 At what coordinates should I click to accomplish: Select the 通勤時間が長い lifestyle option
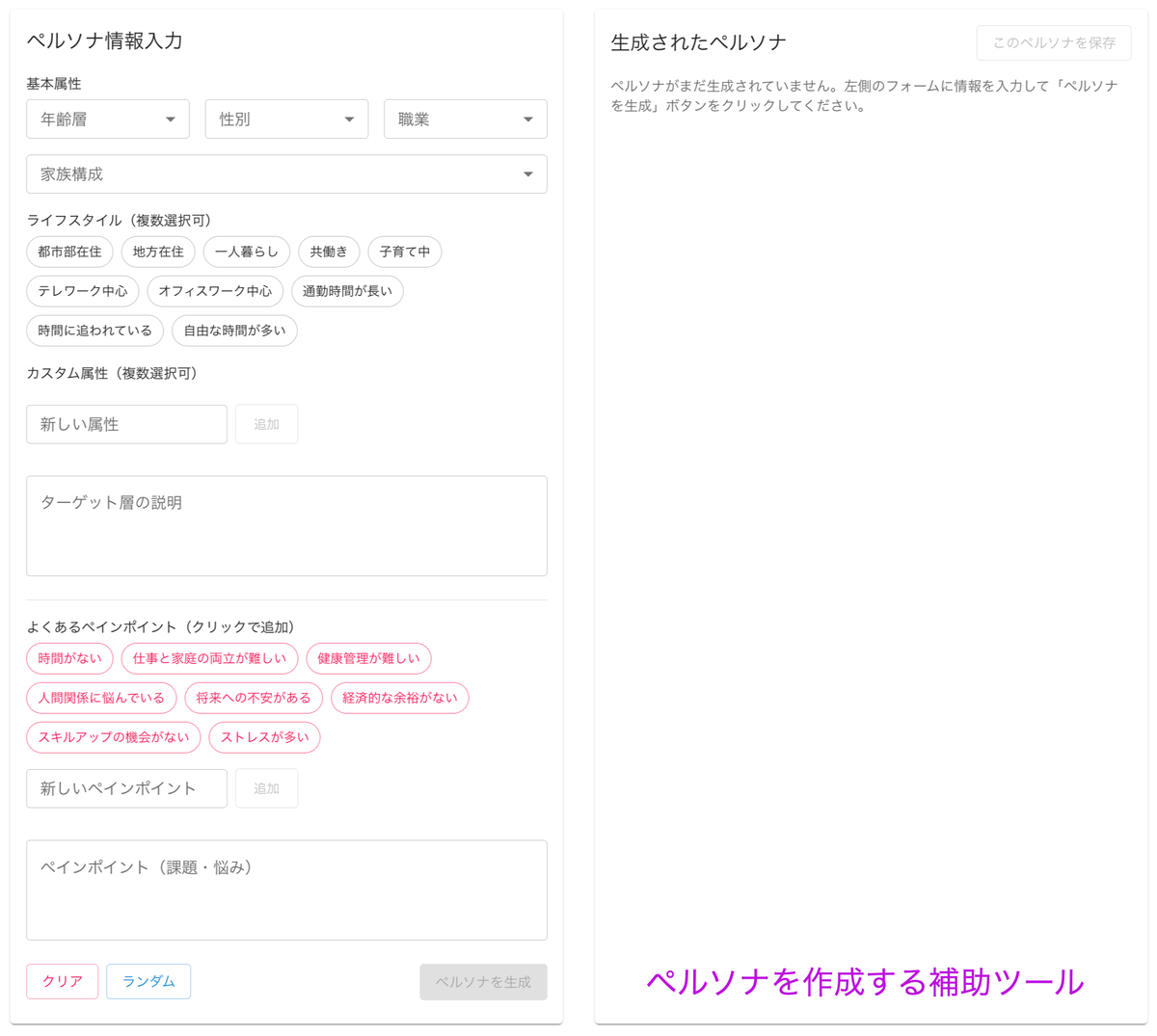click(x=347, y=291)
